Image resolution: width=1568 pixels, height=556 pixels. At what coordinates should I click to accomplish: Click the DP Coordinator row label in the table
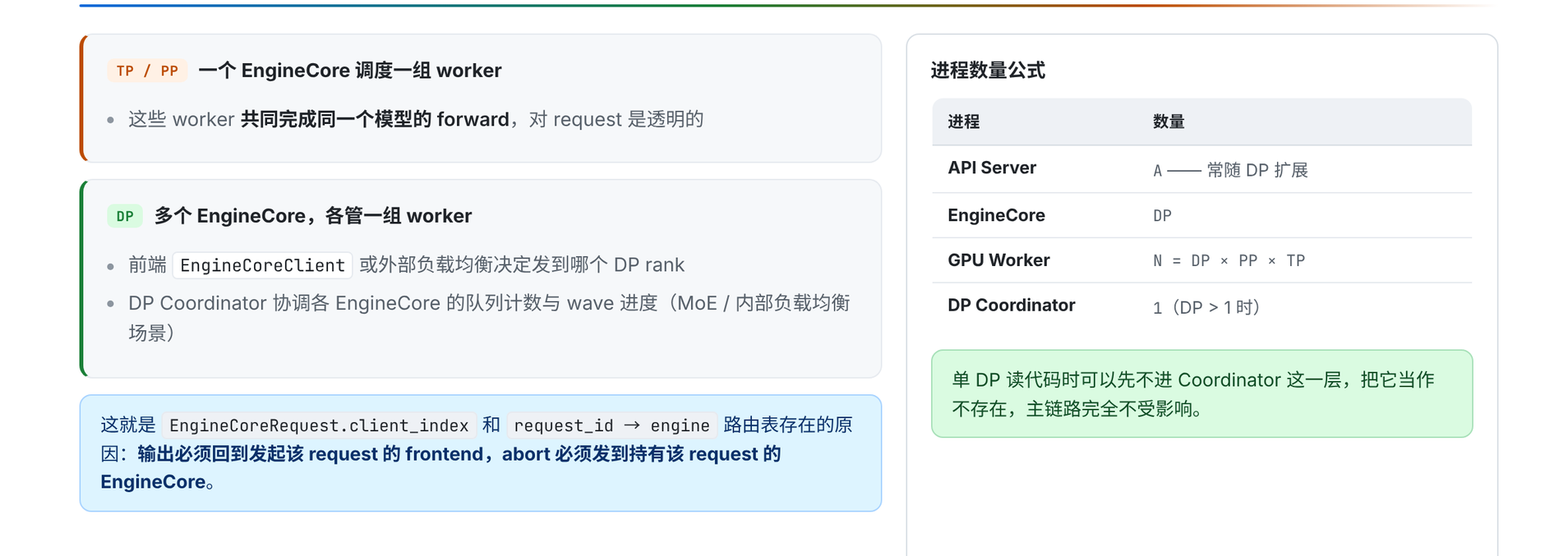pos(1012,305)
